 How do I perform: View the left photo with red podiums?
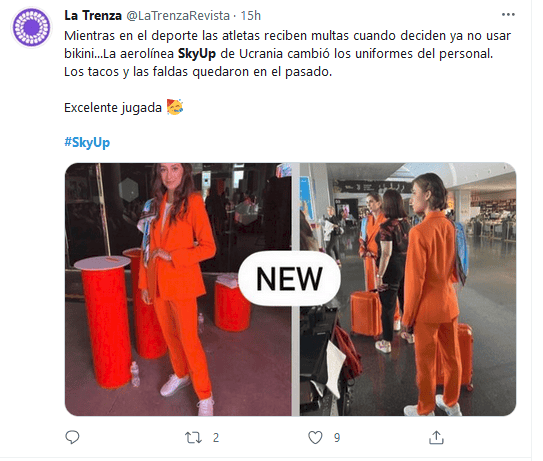(x=178, y=289)
